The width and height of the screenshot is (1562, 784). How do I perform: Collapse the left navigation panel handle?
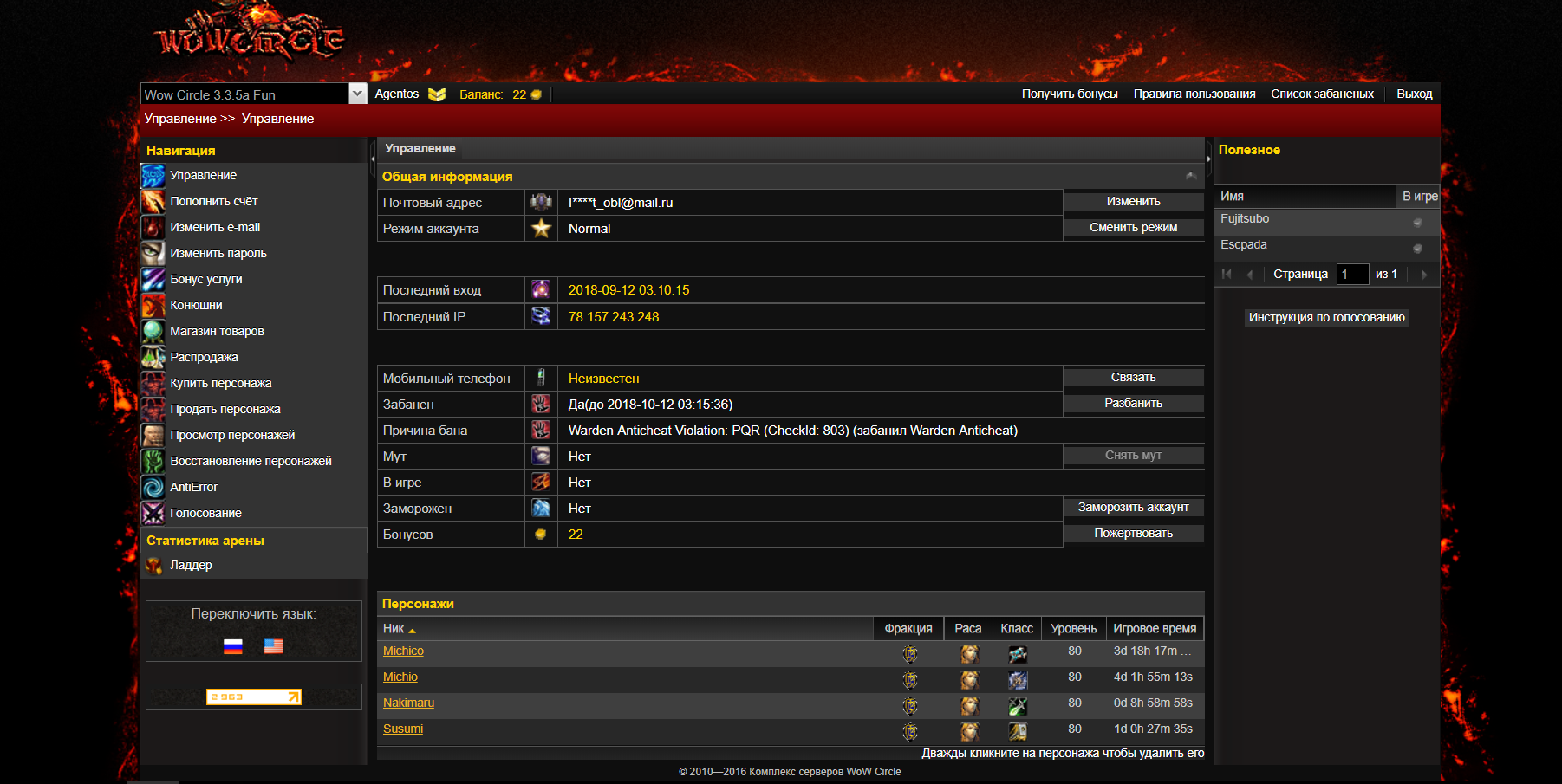pos(373,159)
